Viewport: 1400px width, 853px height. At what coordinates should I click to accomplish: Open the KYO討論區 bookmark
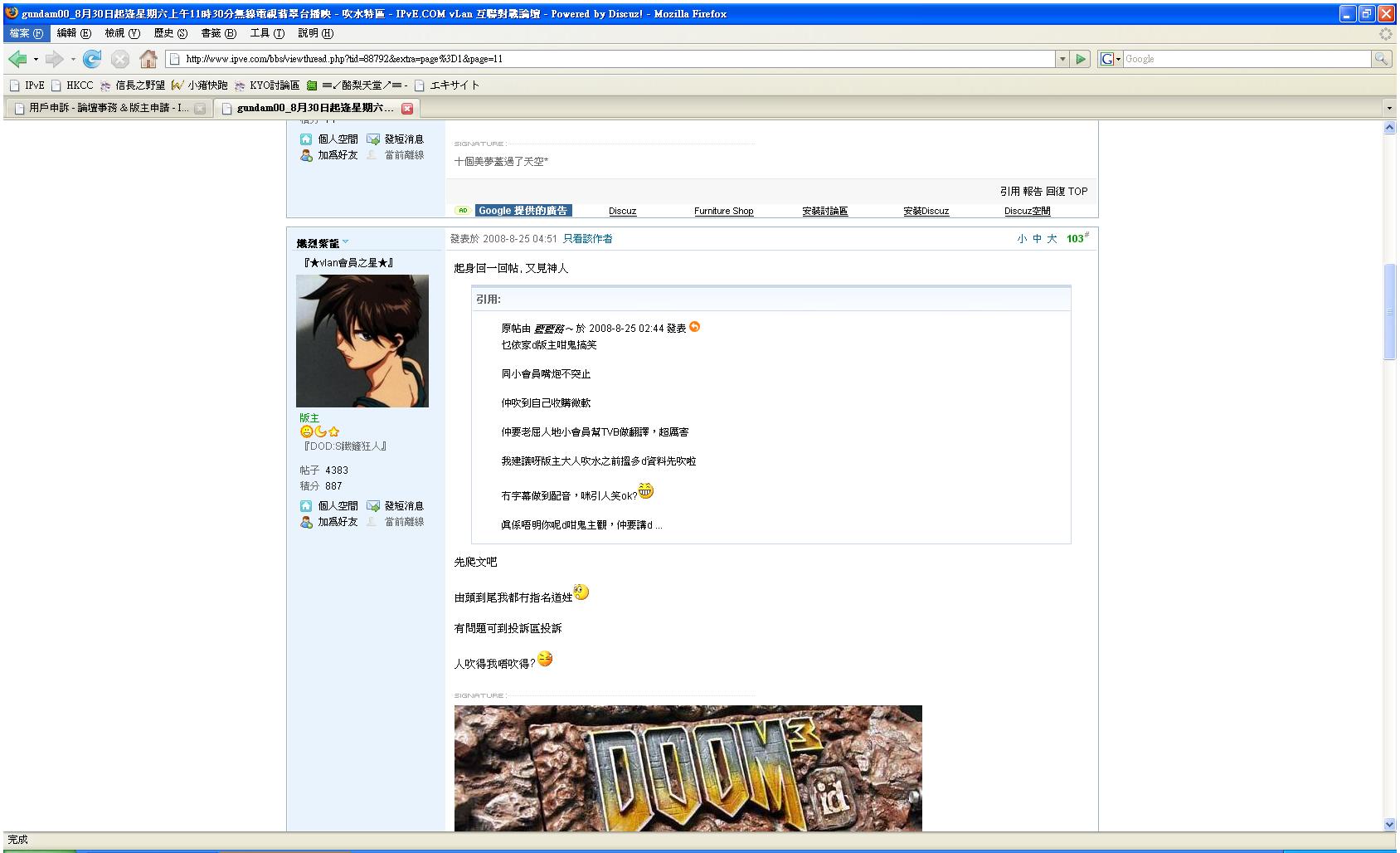click(266, 85)
